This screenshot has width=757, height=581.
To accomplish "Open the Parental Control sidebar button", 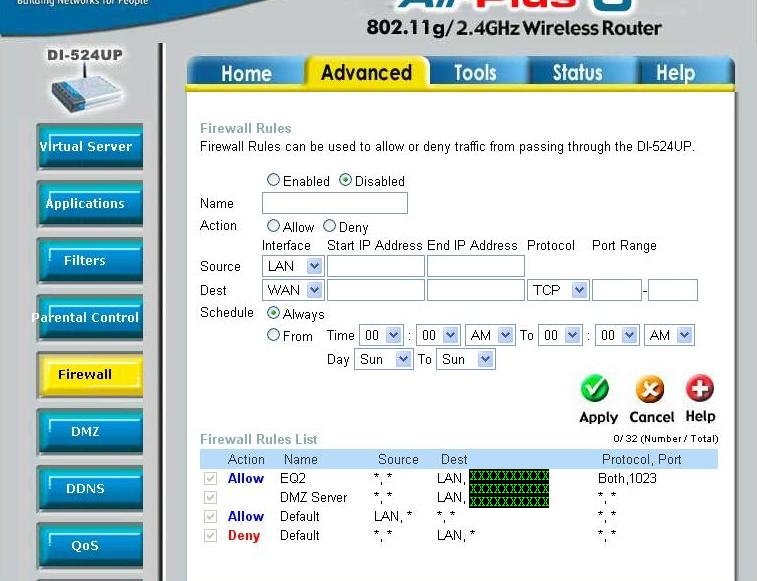I will (x=89, y=318).
